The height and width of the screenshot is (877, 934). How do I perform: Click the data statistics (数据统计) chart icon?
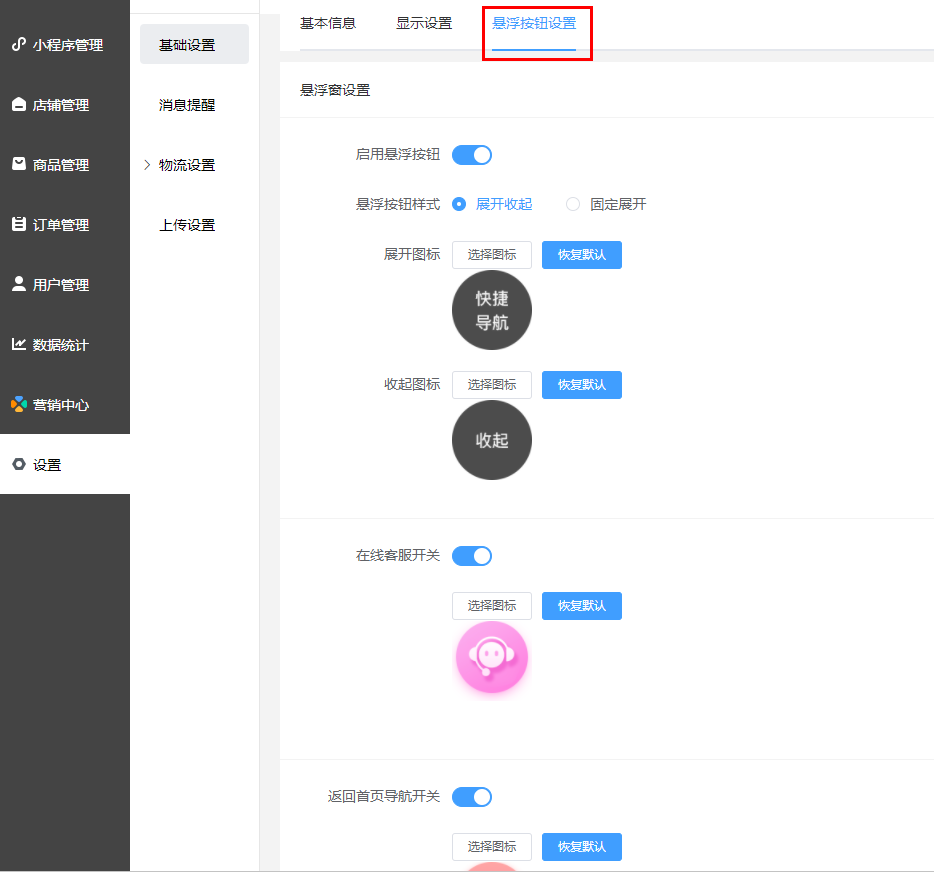tap(19, 344)
